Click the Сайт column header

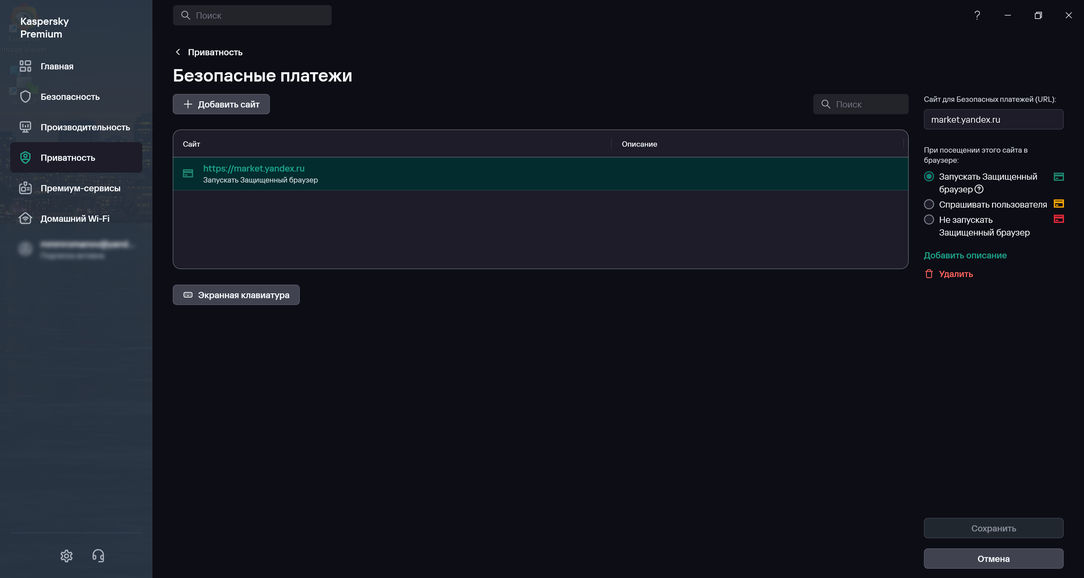pyautogui.click(x=191, y=144)
